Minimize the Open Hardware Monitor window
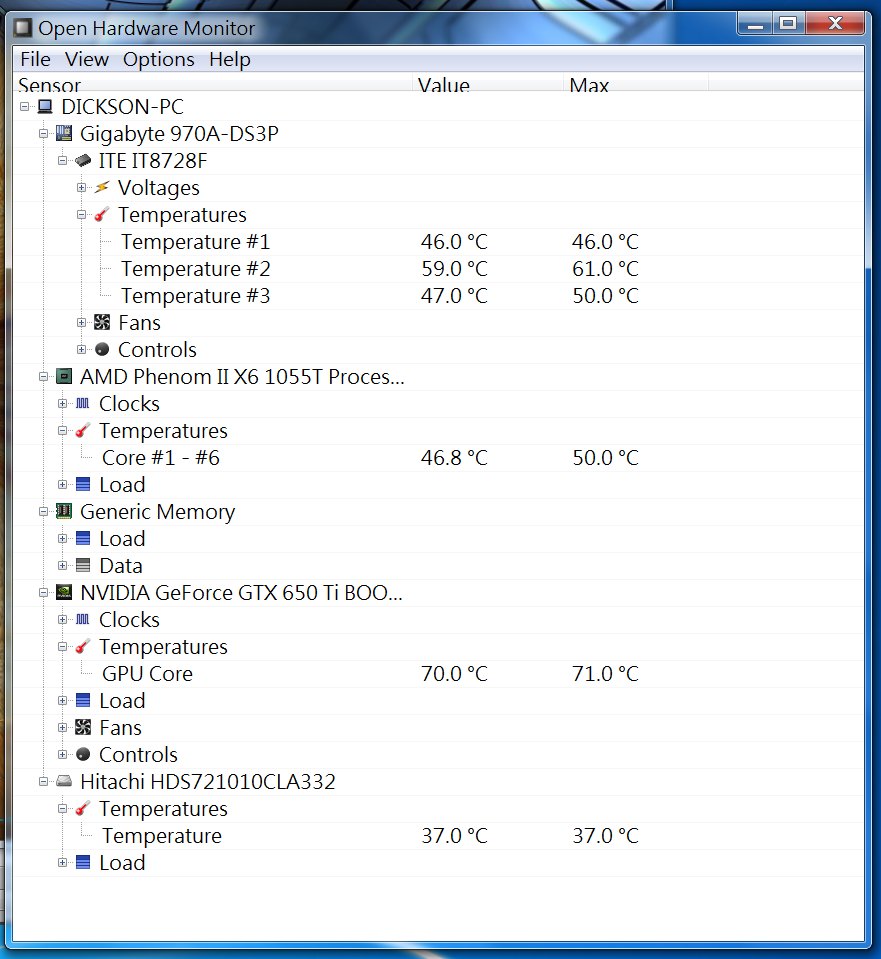Viewport: 881px width, 959px height. pos(756,24)
